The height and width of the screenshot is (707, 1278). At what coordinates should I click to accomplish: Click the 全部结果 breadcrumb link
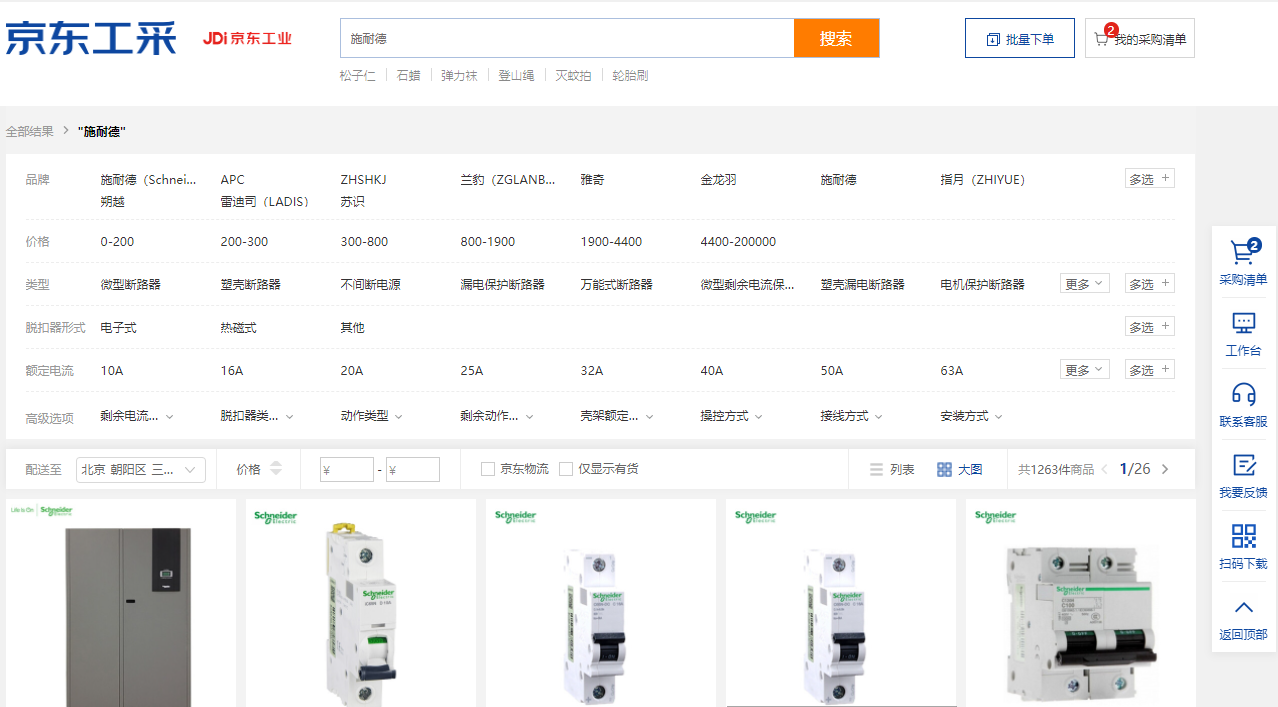click(30, 131)
